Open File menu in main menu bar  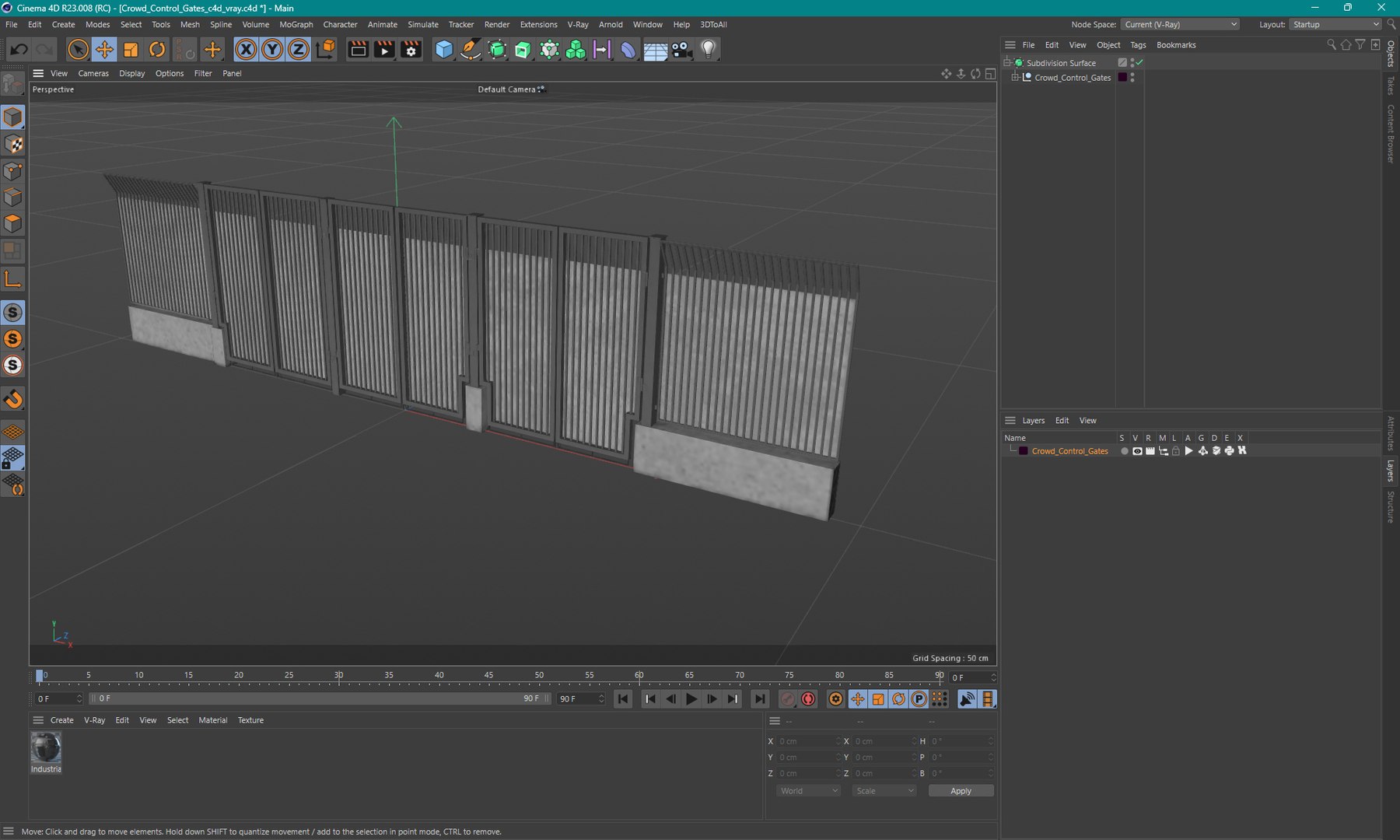[12, 24]
